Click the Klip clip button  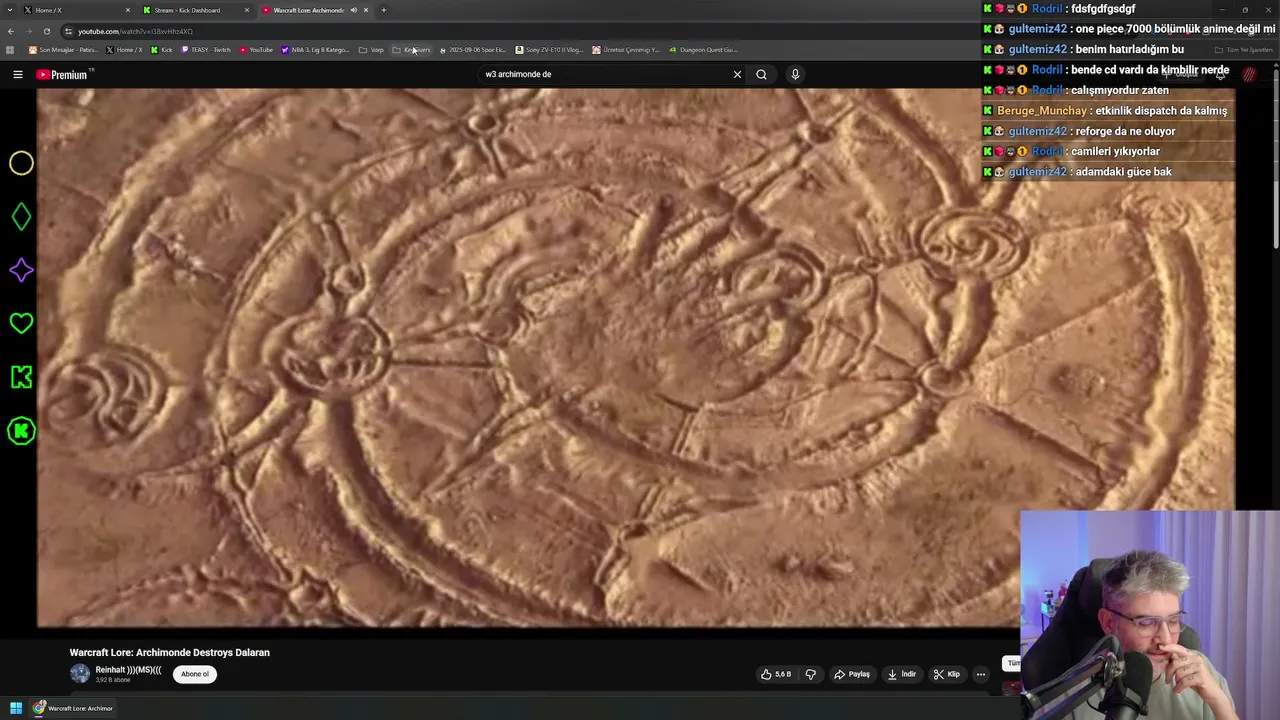click(947, 674)
